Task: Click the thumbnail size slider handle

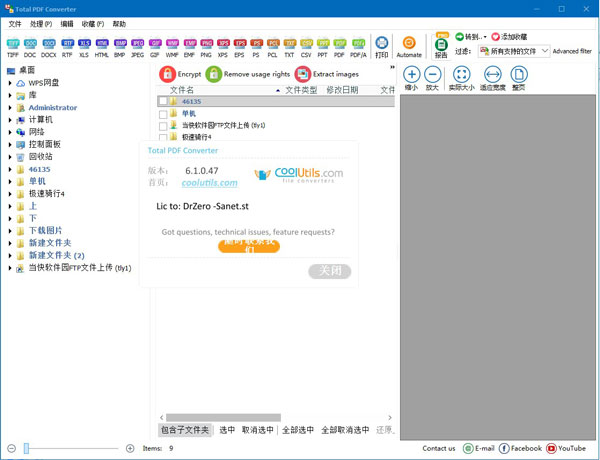Action: pyautogui.click(x=26, y=448)
